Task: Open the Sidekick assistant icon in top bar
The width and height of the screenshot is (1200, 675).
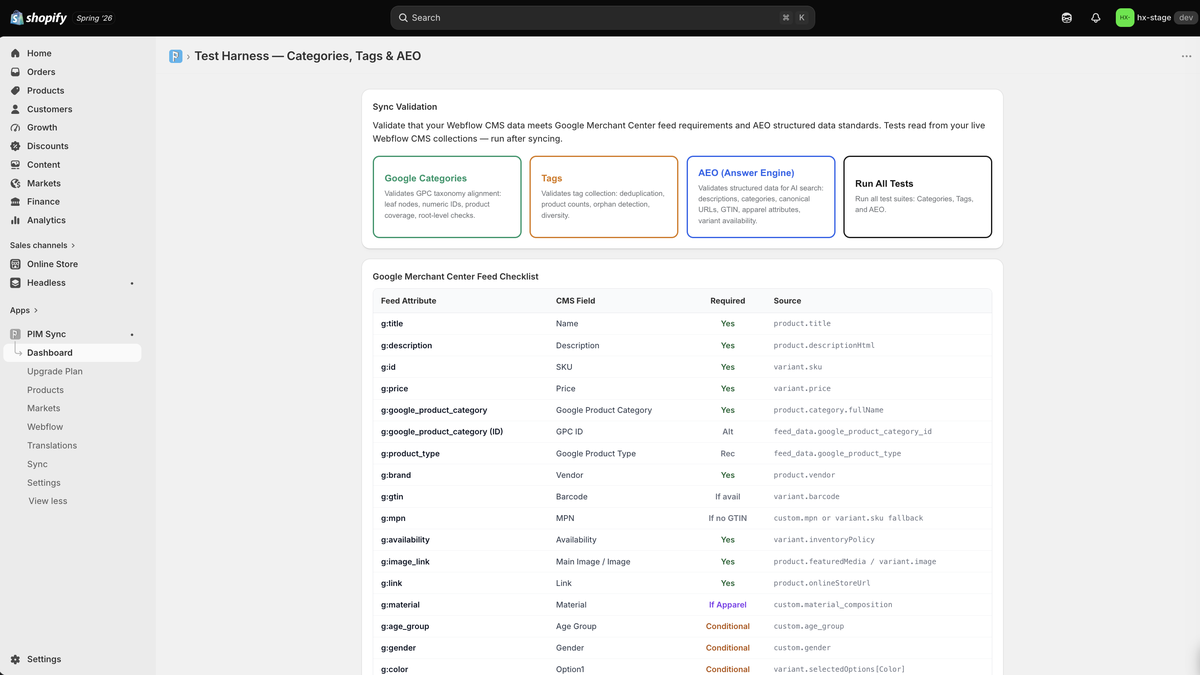Action: 1067,18
